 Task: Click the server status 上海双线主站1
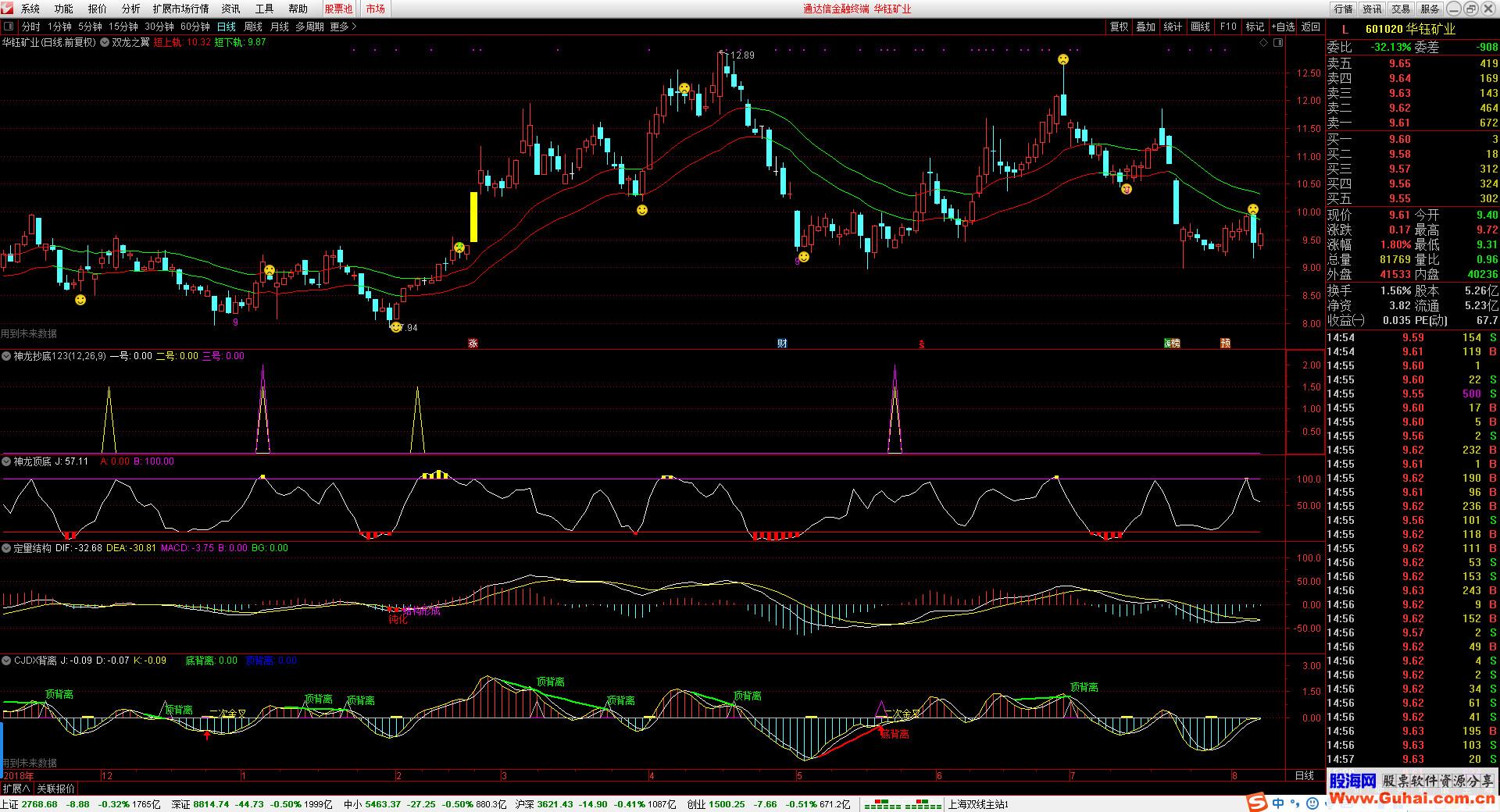click(x=978, y=804)
